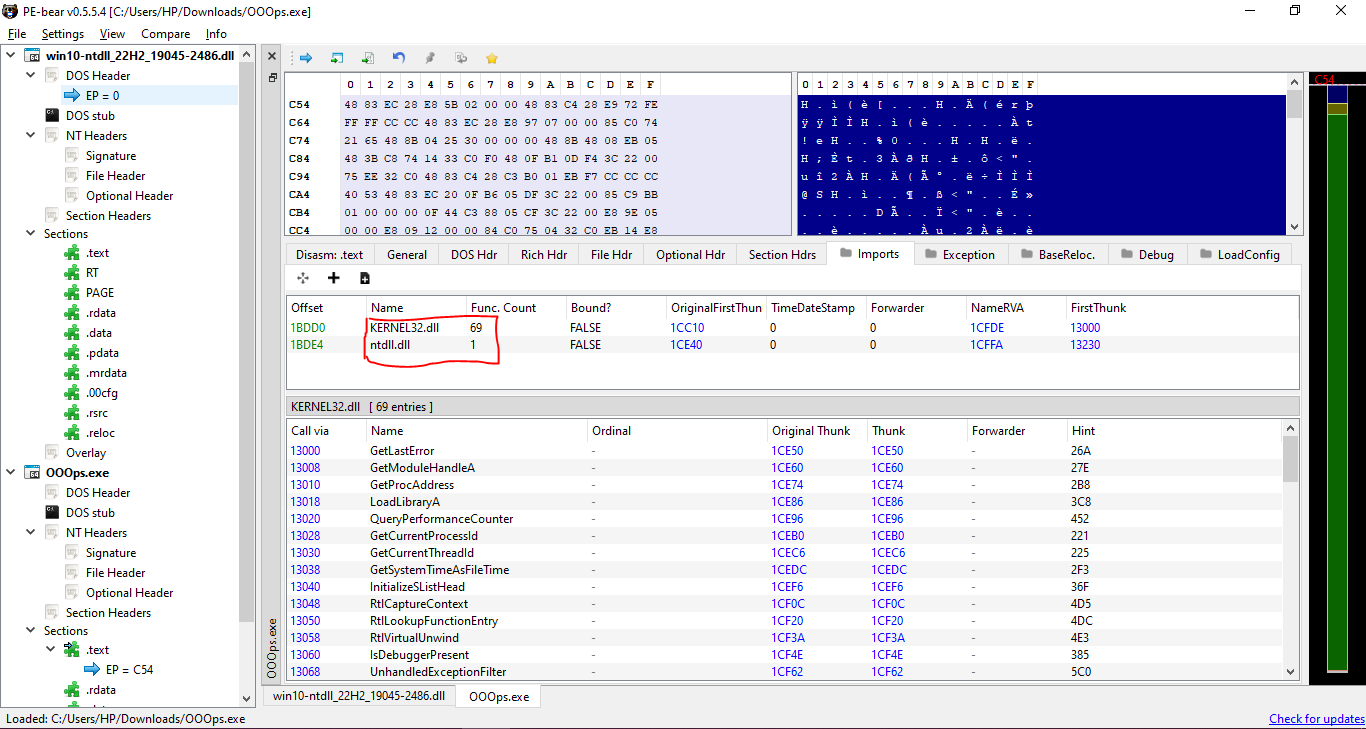The height and width of the screenshot is (729, 1366).
Task: Switch to the Disasm: .text tab
Action: coord(328,254)
